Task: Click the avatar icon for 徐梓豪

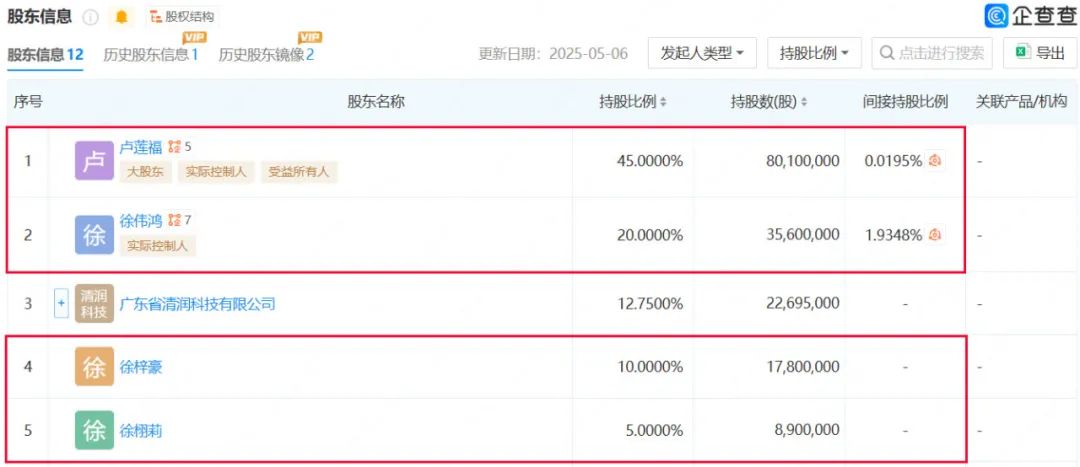Action: [x=94, y=367]
